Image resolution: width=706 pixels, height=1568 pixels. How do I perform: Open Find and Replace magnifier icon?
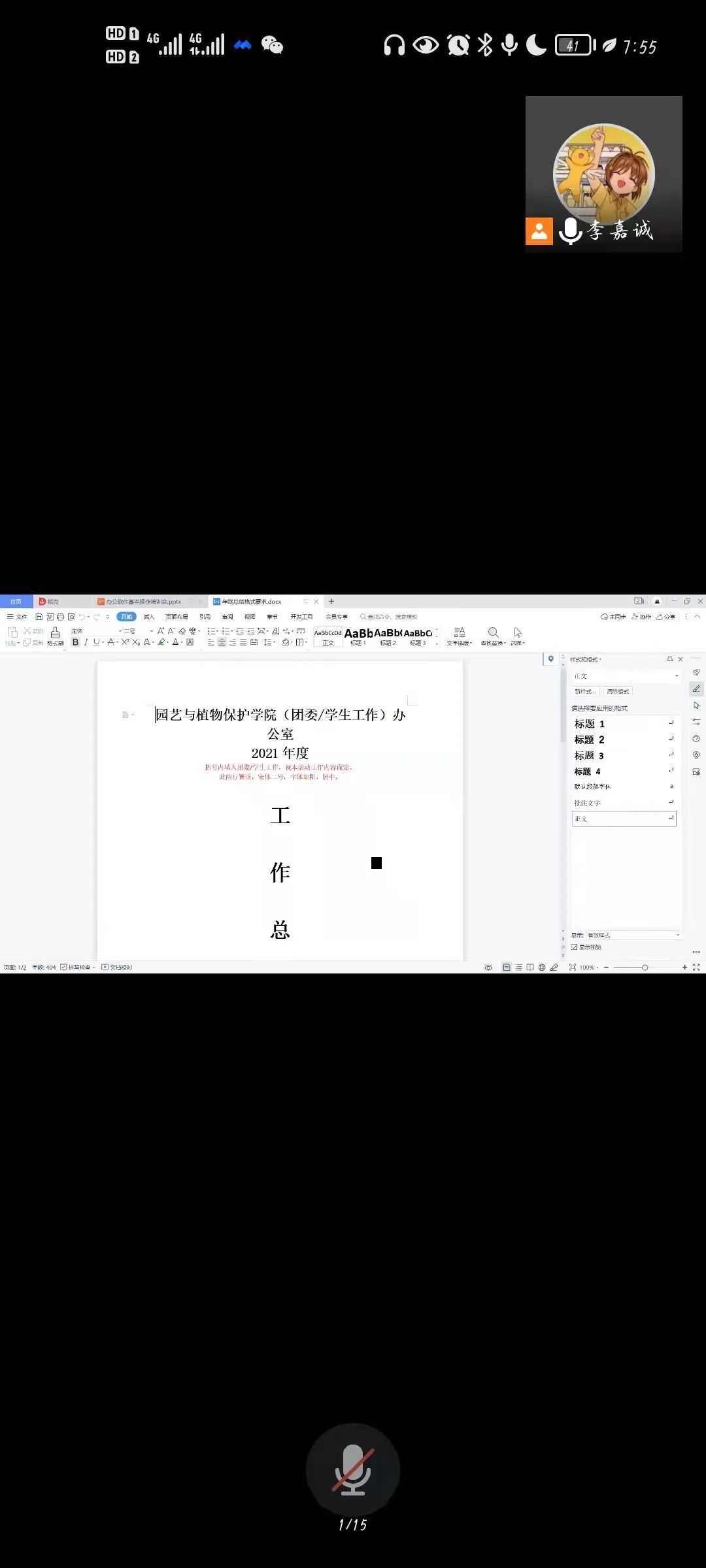[x=494, y=632]
